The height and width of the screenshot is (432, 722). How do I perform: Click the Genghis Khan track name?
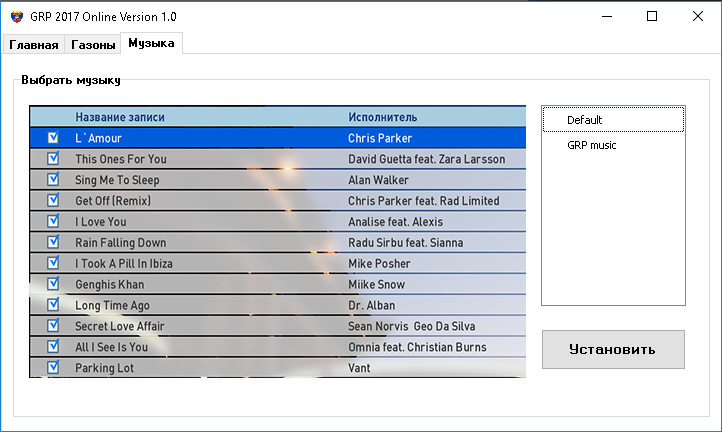click(109, 285)
